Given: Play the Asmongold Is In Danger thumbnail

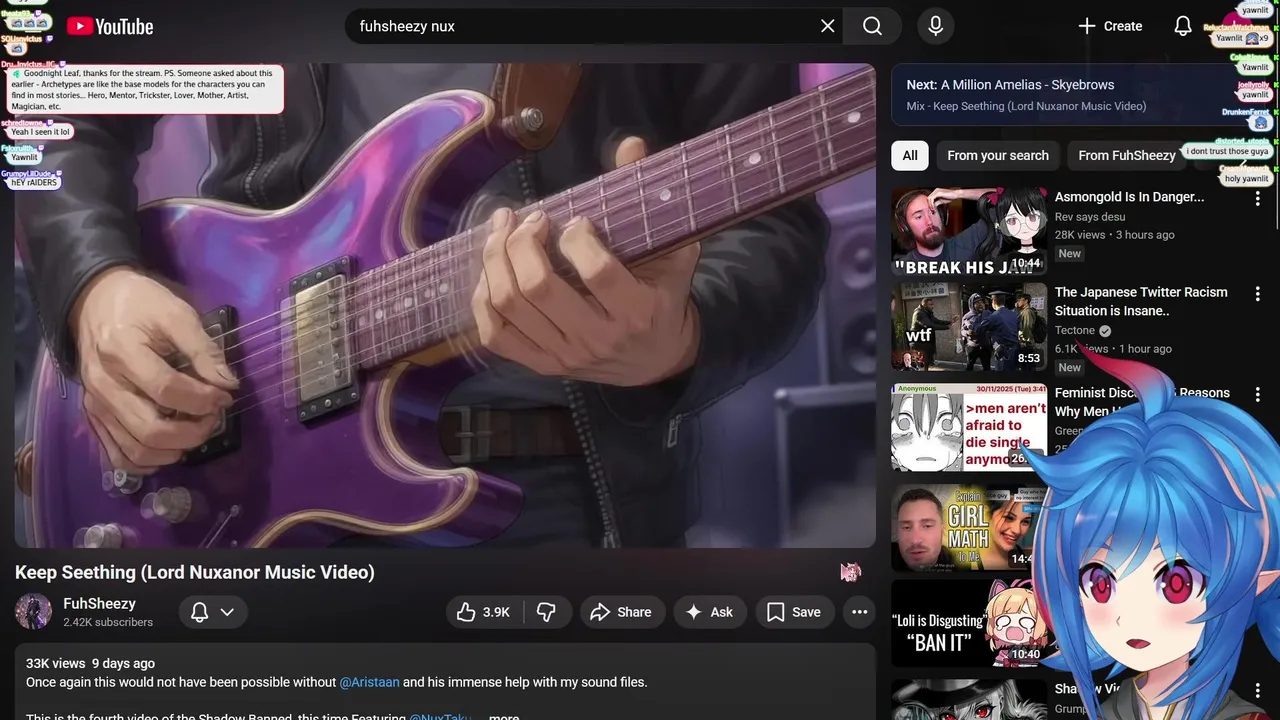Looking at the screenshot, I should tap(969, 231).
